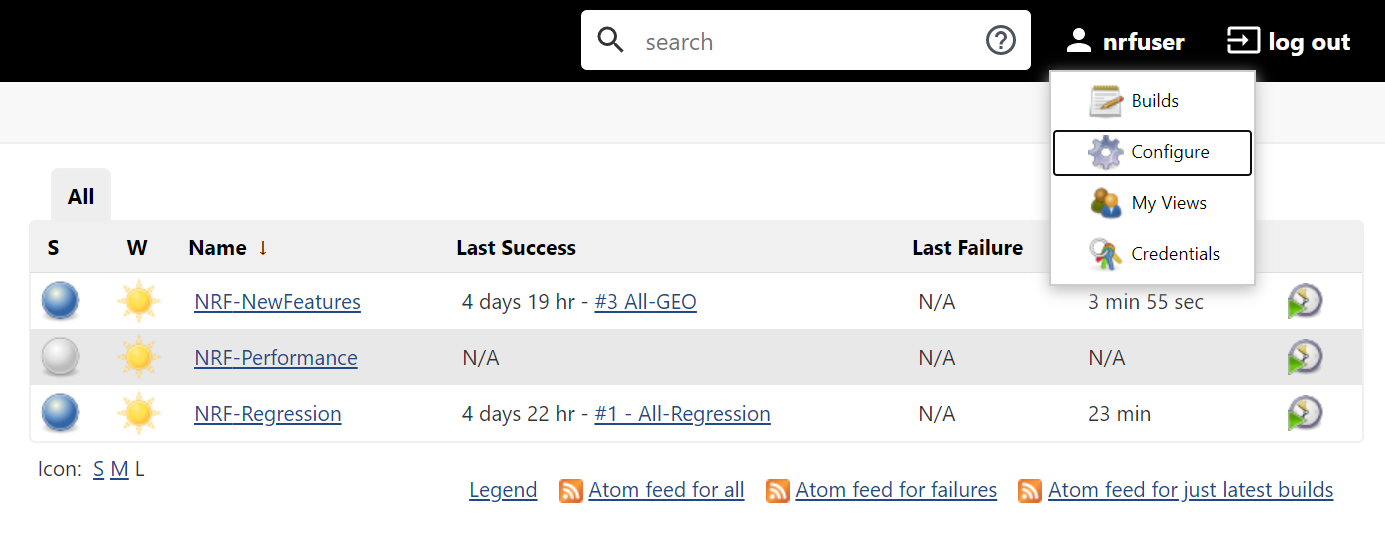1385x559 pixels.
Task: Set icon size to S
Action: (x=99, y=468)
